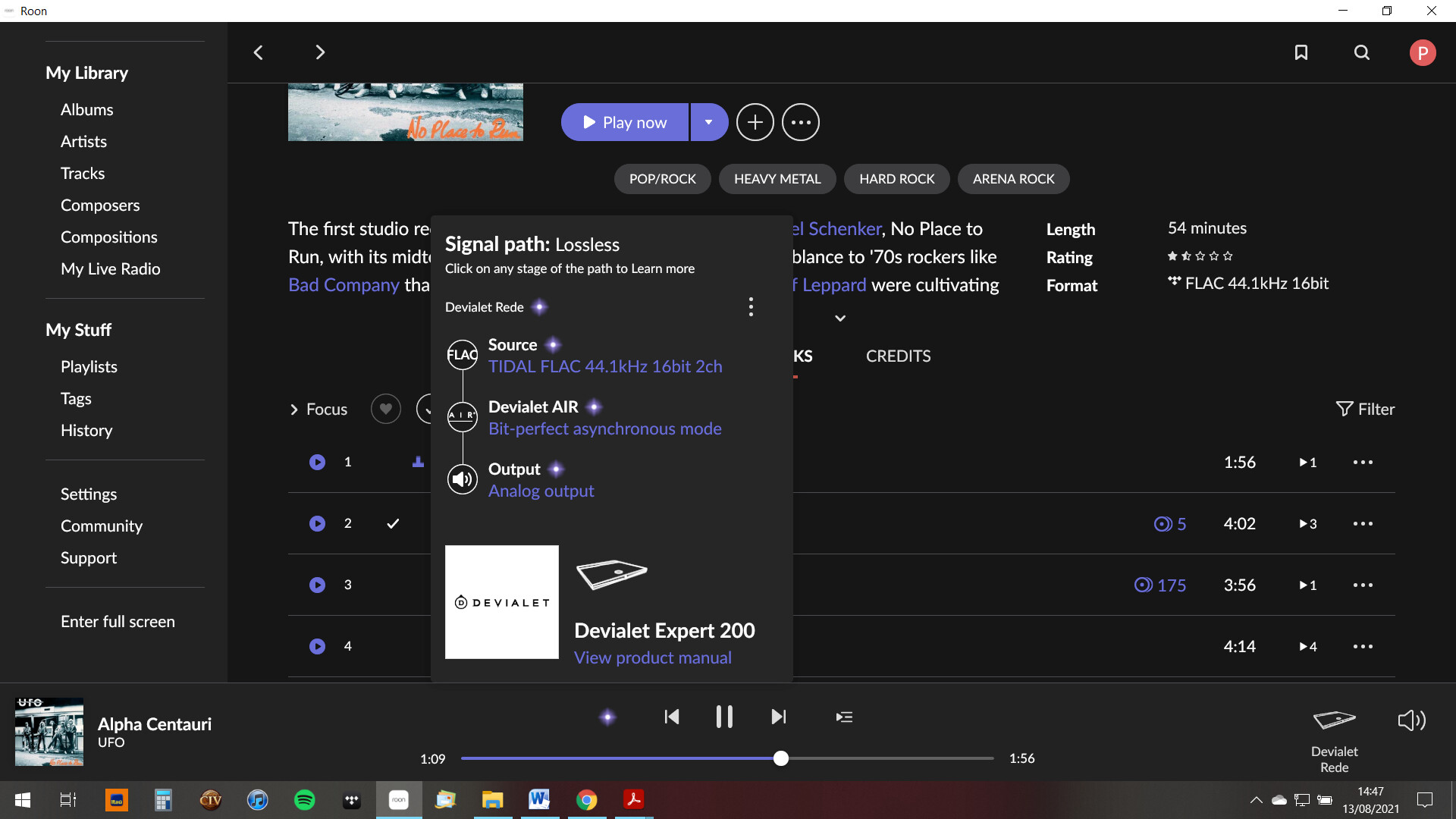Toggle the checkmark on track 2
This screenshot has width=1456, height=819.
tap(393, 523)
